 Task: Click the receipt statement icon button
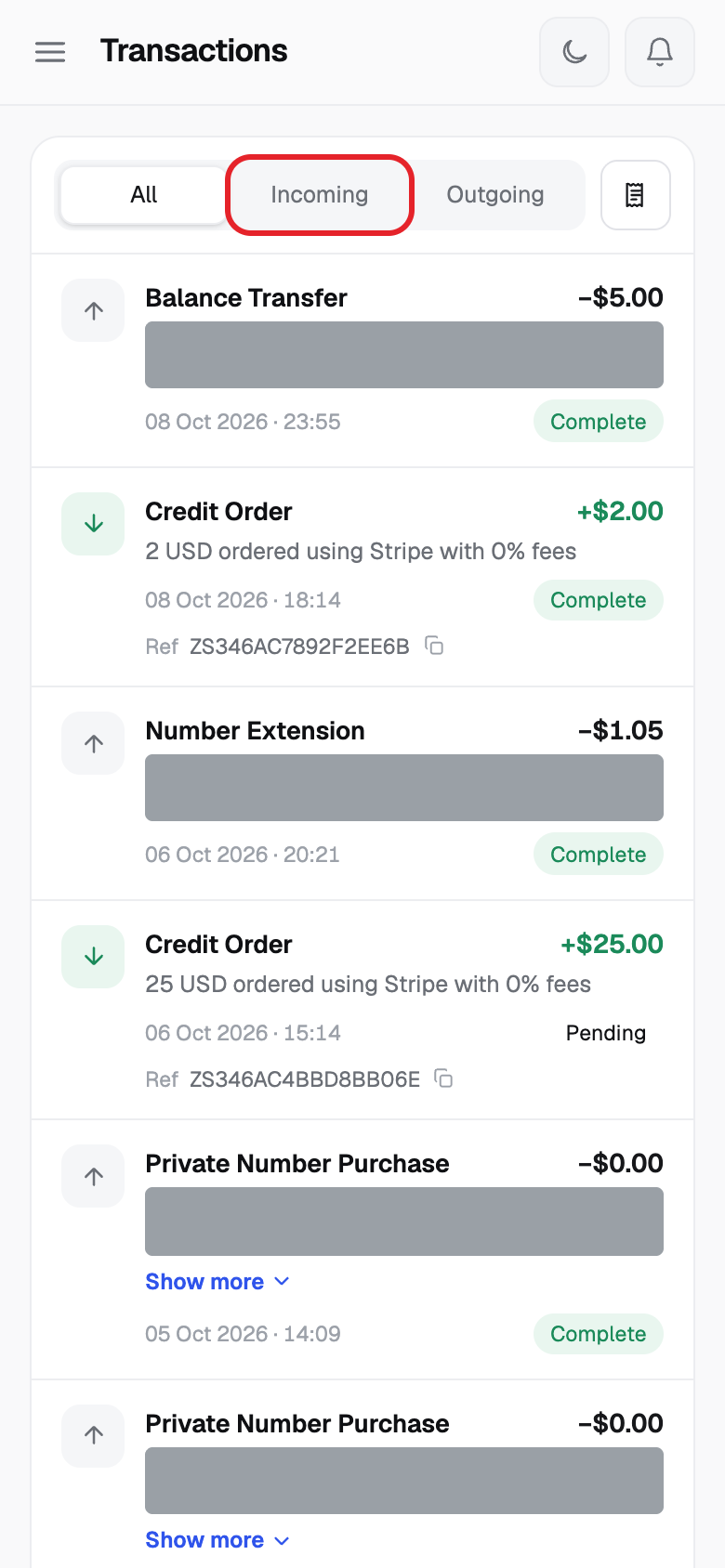636,195
